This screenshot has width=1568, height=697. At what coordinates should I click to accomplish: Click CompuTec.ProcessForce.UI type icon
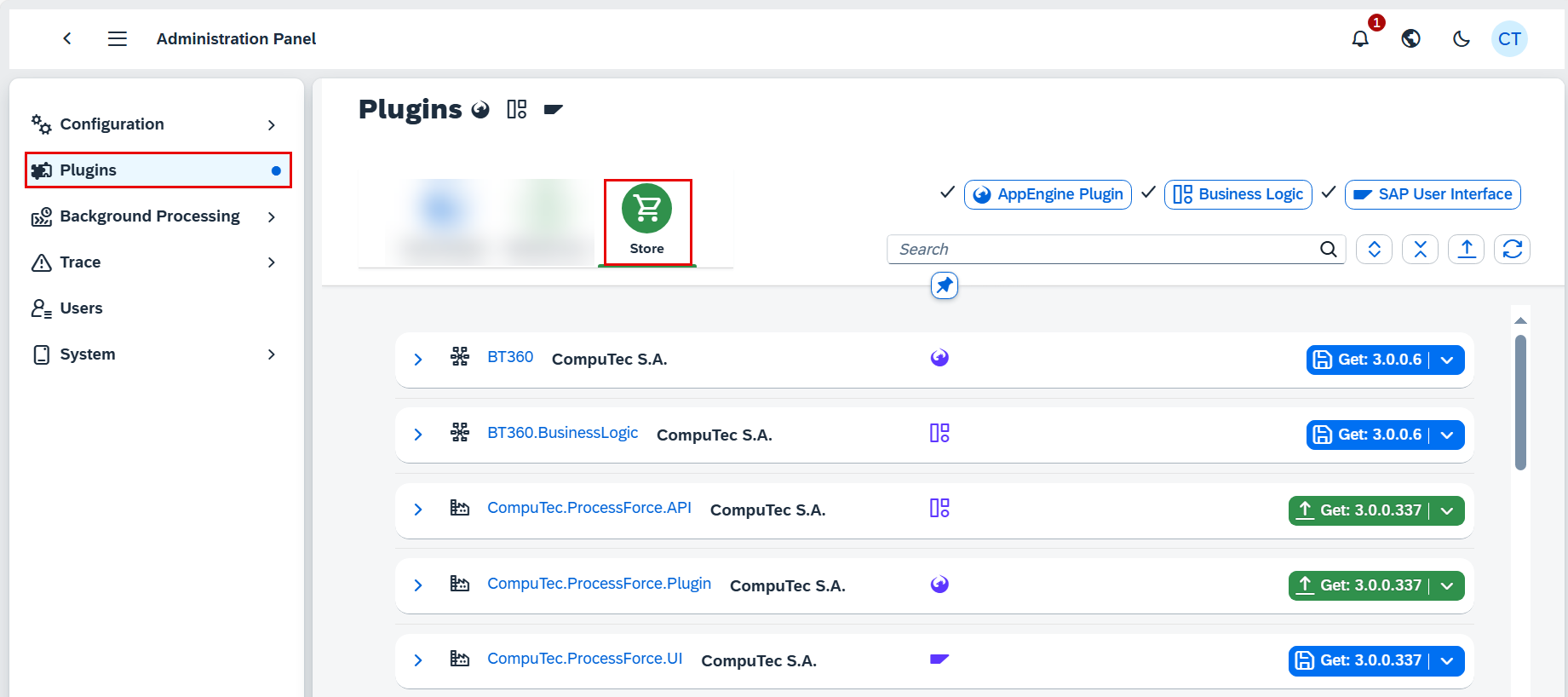click(x=939, y=659)
